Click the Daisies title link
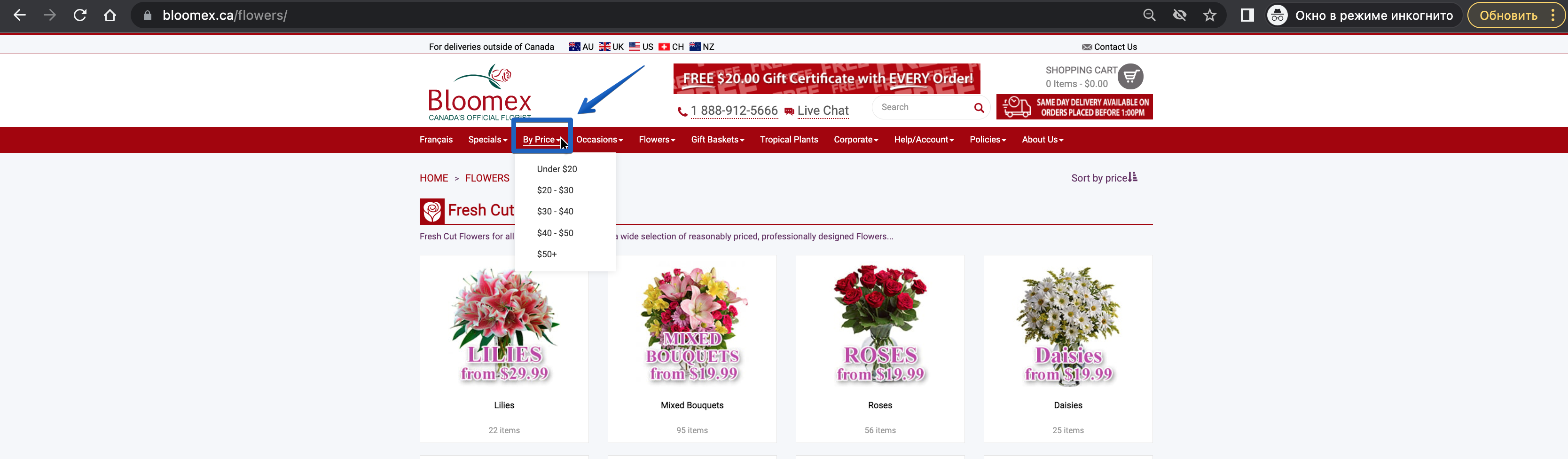 pyautogui.click(x=1068, y=405)
